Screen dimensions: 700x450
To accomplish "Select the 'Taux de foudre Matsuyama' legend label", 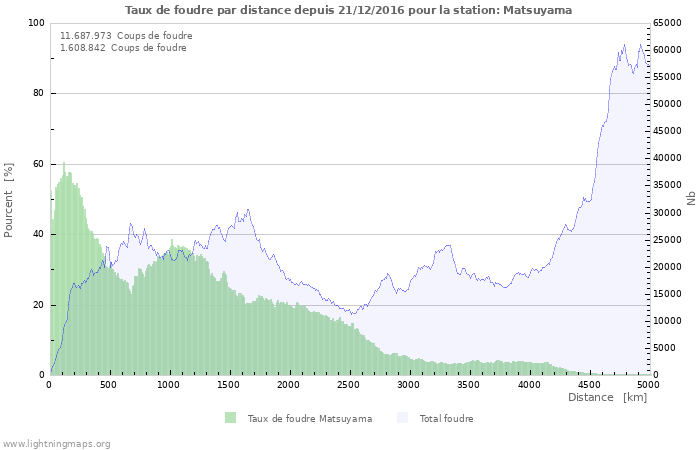I will 309,419.
